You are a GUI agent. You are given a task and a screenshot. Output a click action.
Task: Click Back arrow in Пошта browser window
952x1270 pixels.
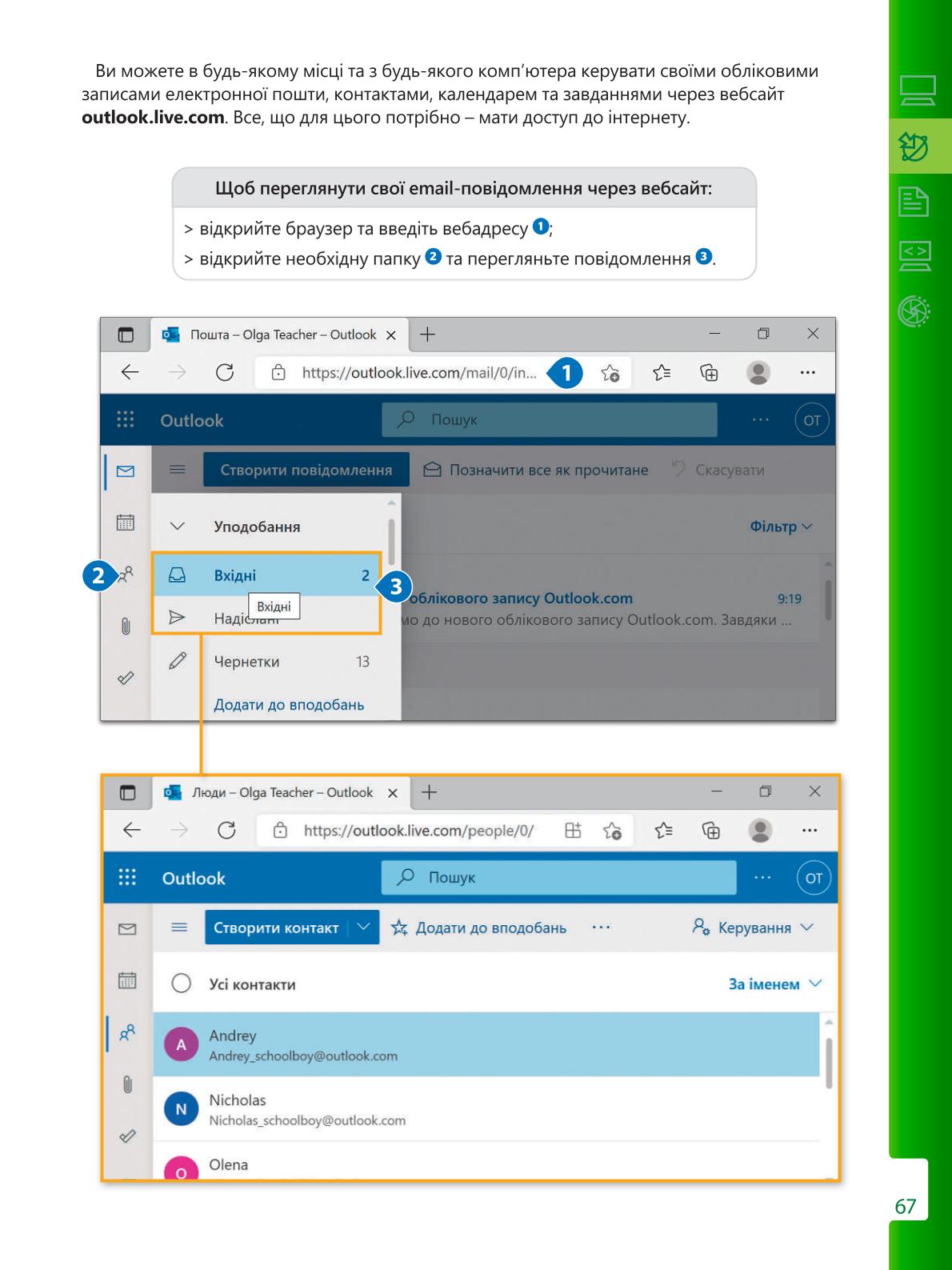(x=130, y=372)
